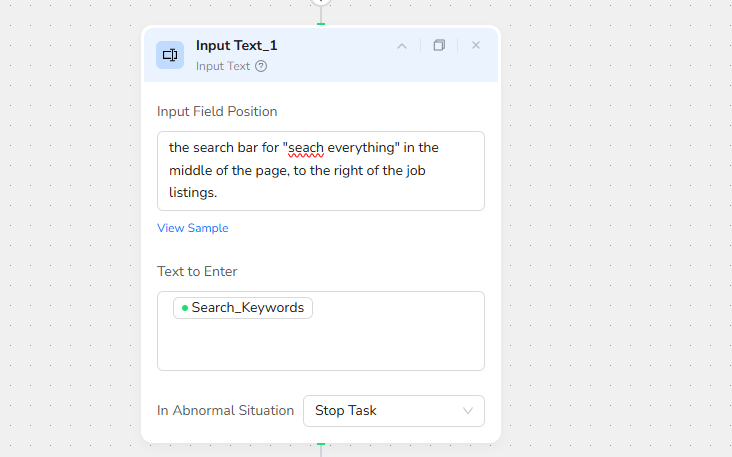Screen dimensions: 732x457
Task: Collapse the Input Text_1 node card
Action: point(402,45)
